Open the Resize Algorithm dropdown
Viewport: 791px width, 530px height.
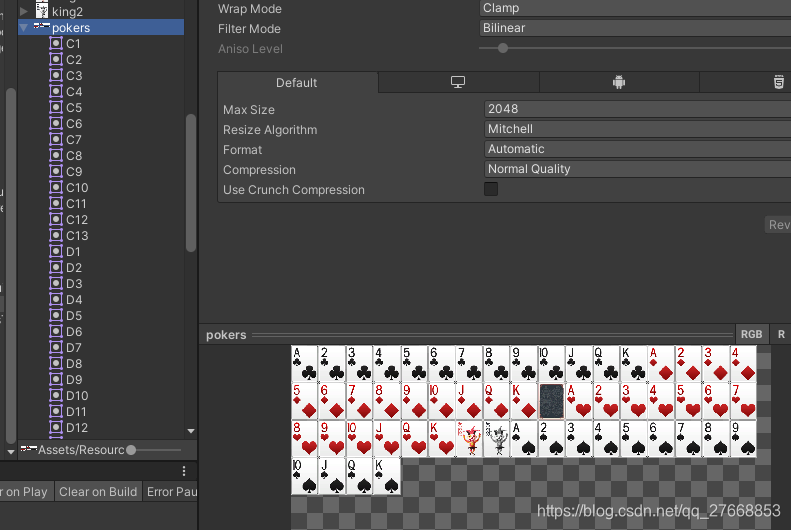[x=637, y=129]
